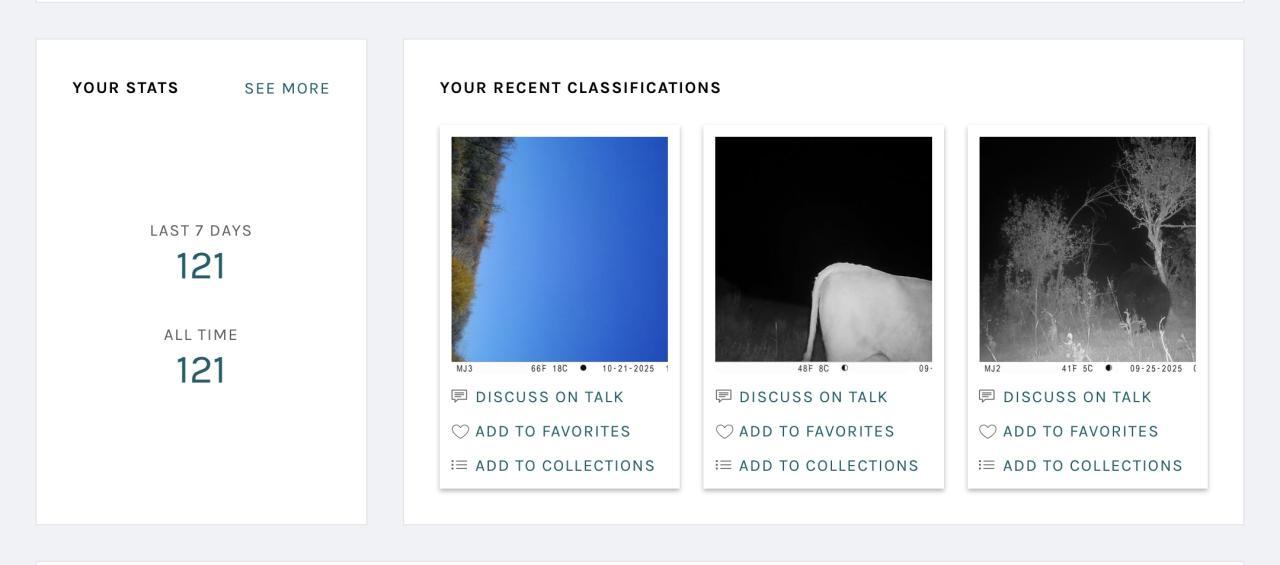Add blue sky photo to favorites
This screenshot has height=565, width=1280.
[x=553, y=432]
